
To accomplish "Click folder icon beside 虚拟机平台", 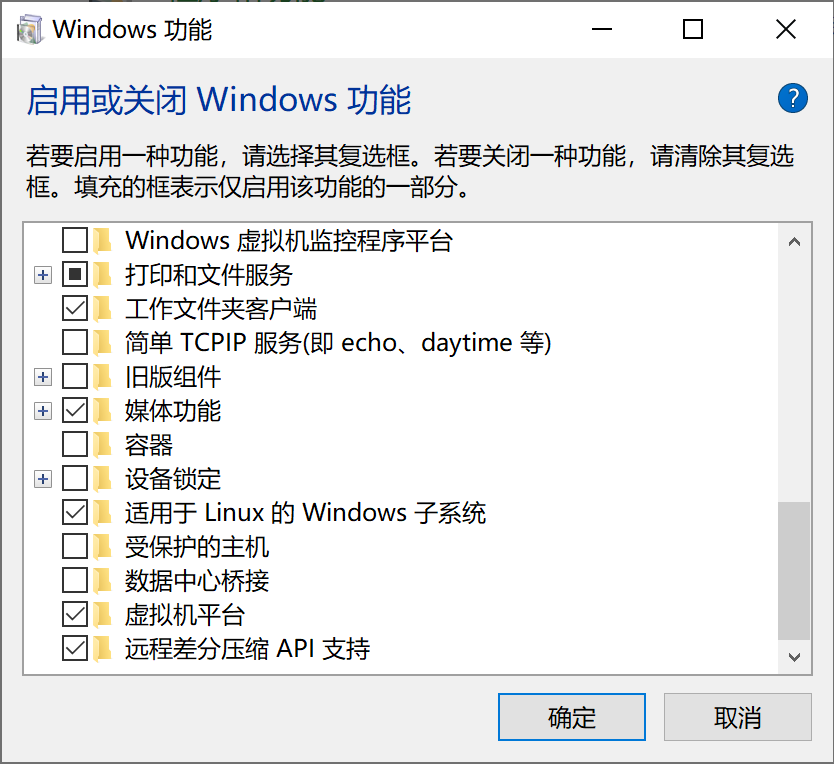I will click(103, 614).
